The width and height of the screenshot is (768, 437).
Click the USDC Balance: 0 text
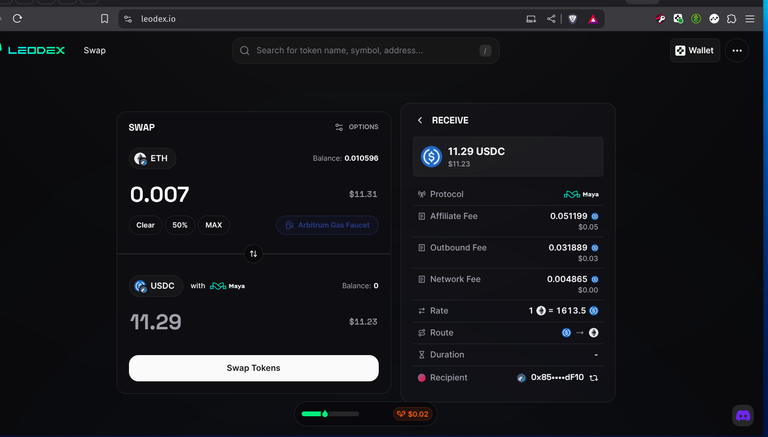360,286
